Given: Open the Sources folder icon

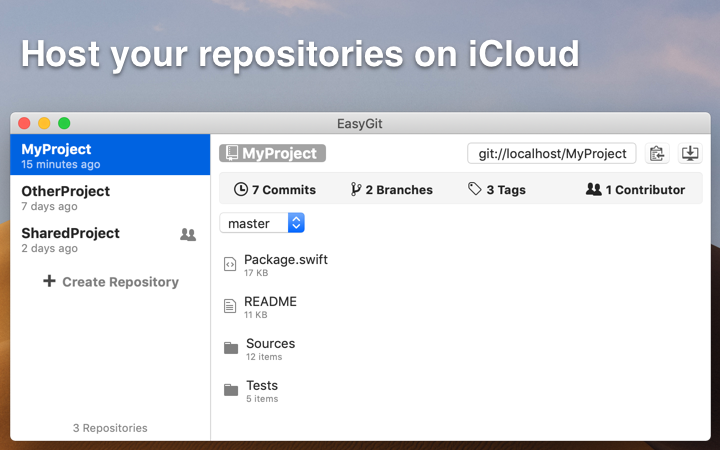Looking at the screenshot, I should pos(231,348).
